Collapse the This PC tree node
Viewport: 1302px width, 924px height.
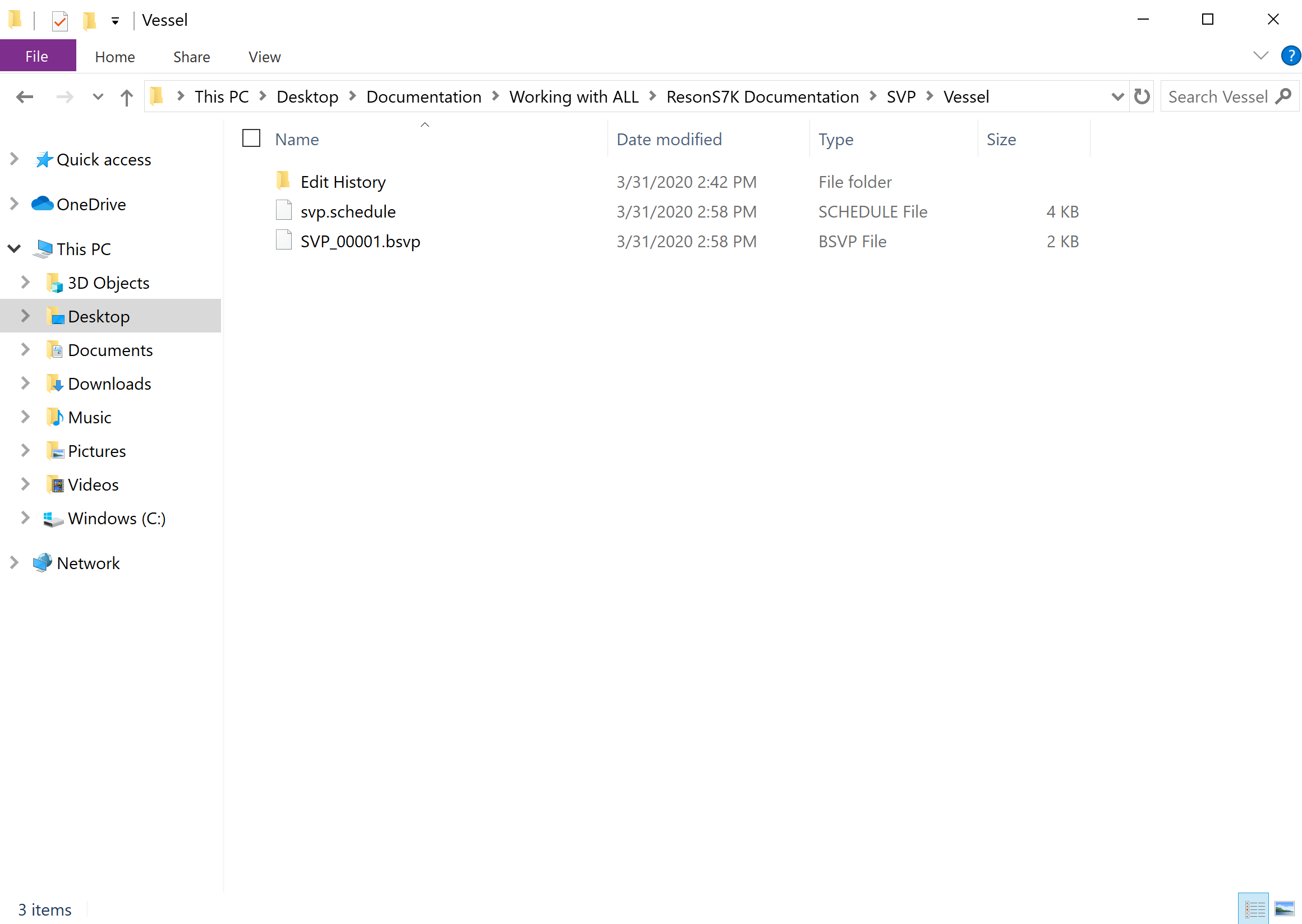(x=14, y=248)
